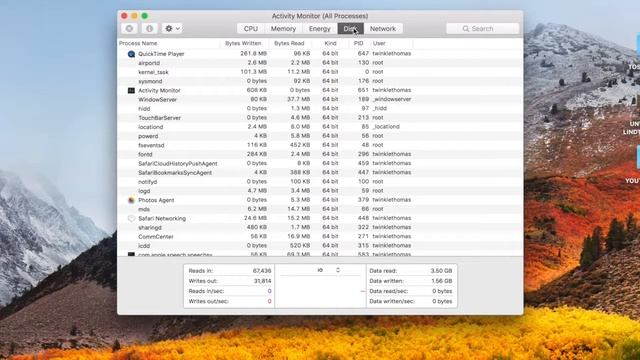Select the sharingd process row
640x360 pixels.
(320, 227)
